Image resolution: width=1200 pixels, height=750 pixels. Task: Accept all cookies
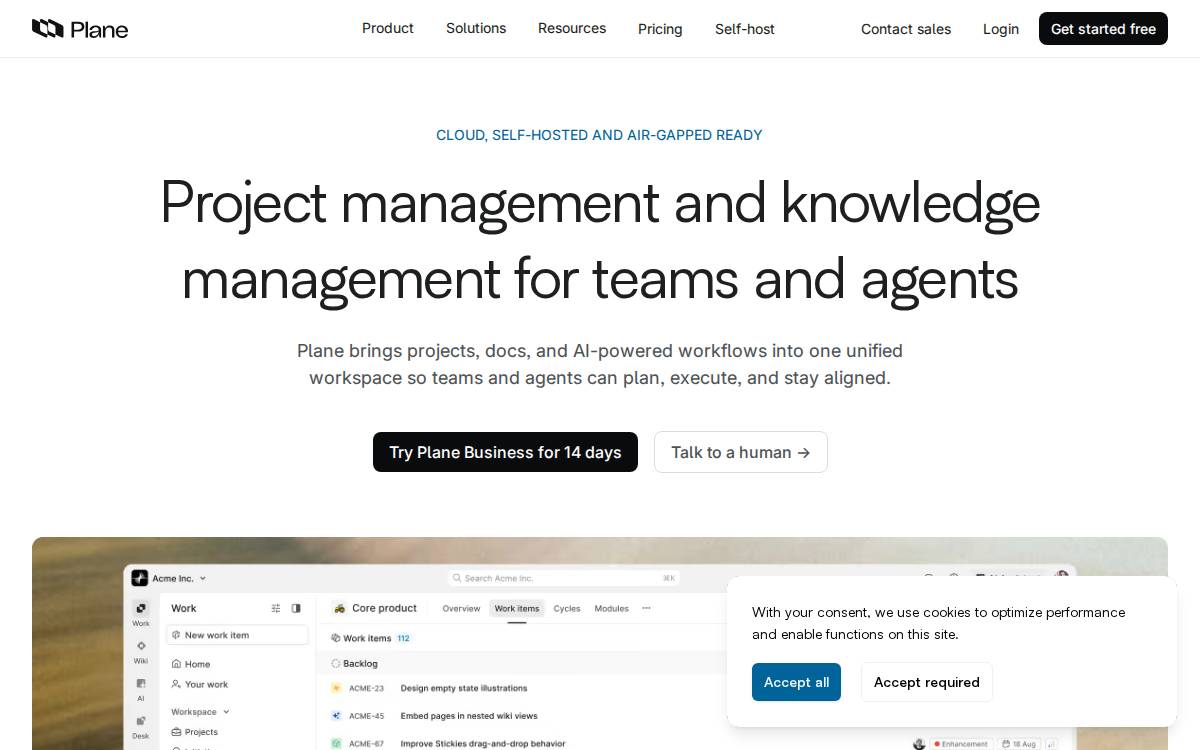(796, 682)
